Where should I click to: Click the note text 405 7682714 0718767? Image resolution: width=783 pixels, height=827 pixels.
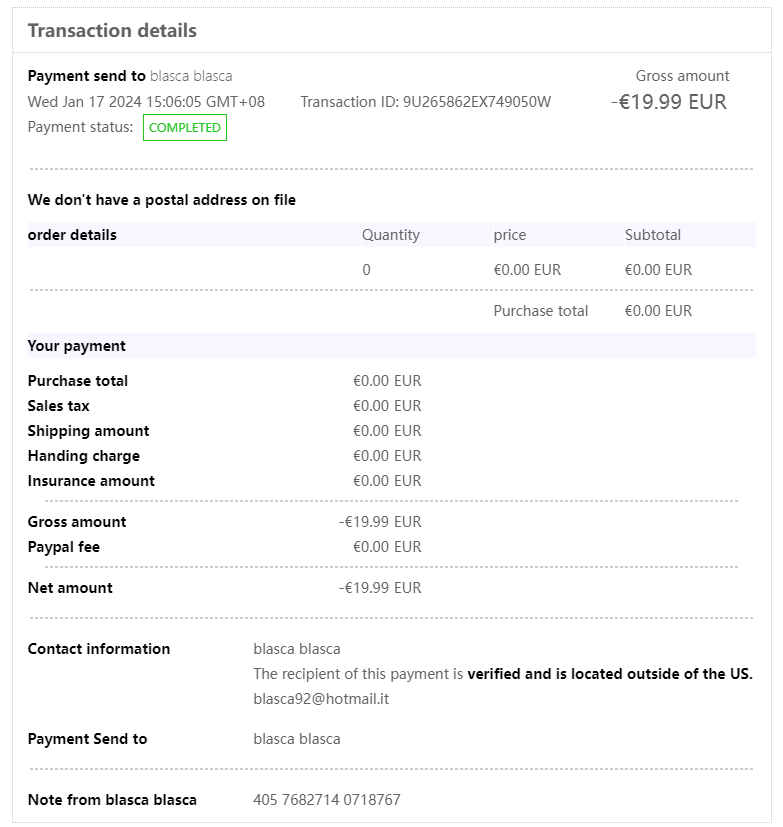327,800
